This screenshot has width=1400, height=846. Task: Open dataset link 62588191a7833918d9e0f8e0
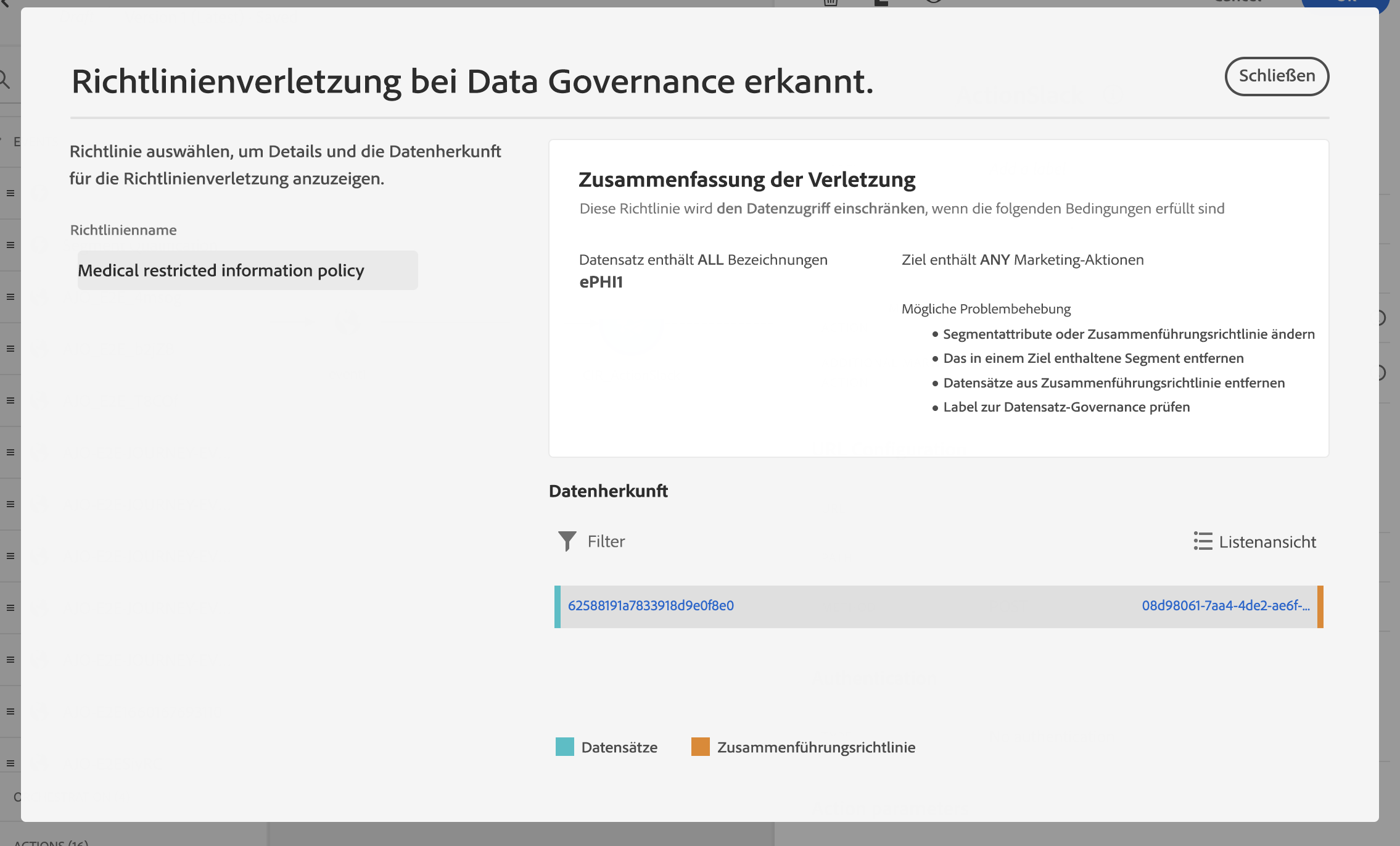651,605
